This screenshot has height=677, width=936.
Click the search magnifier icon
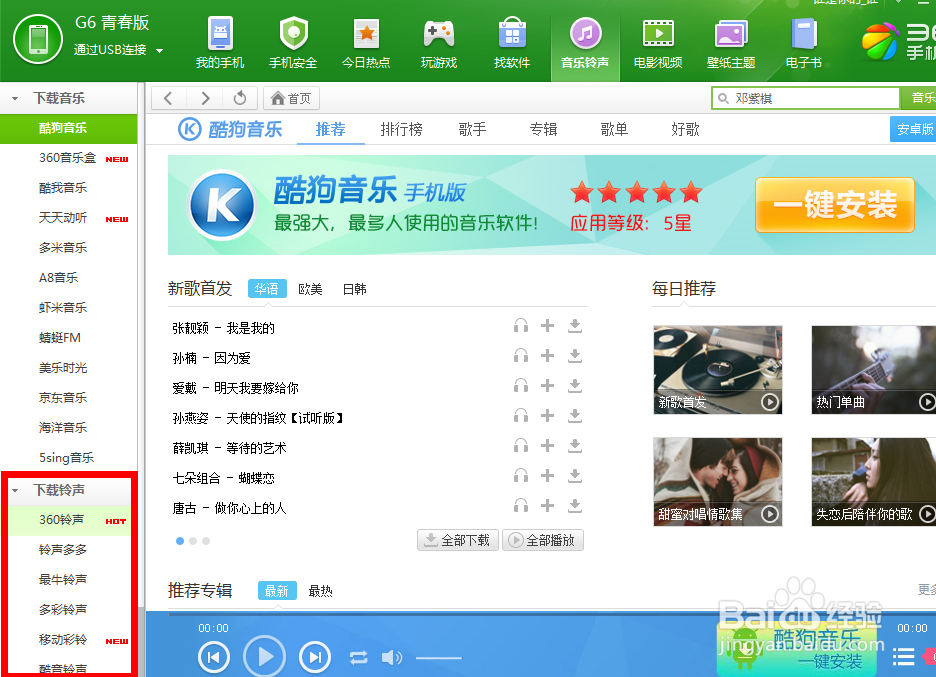pyautogui.click(x=723, y=99)
